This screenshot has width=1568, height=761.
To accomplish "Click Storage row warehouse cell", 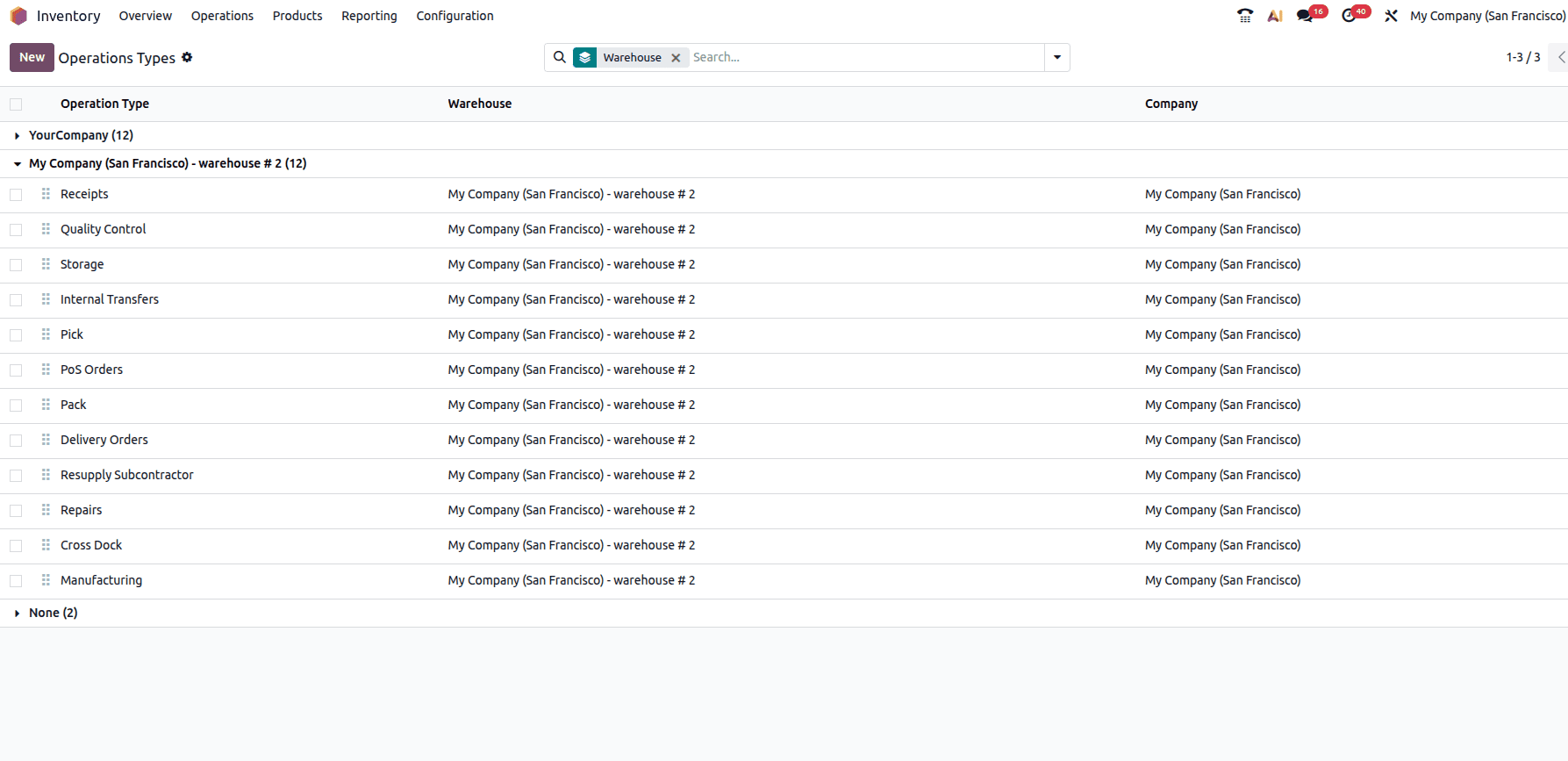I will [x=571, y=264].
